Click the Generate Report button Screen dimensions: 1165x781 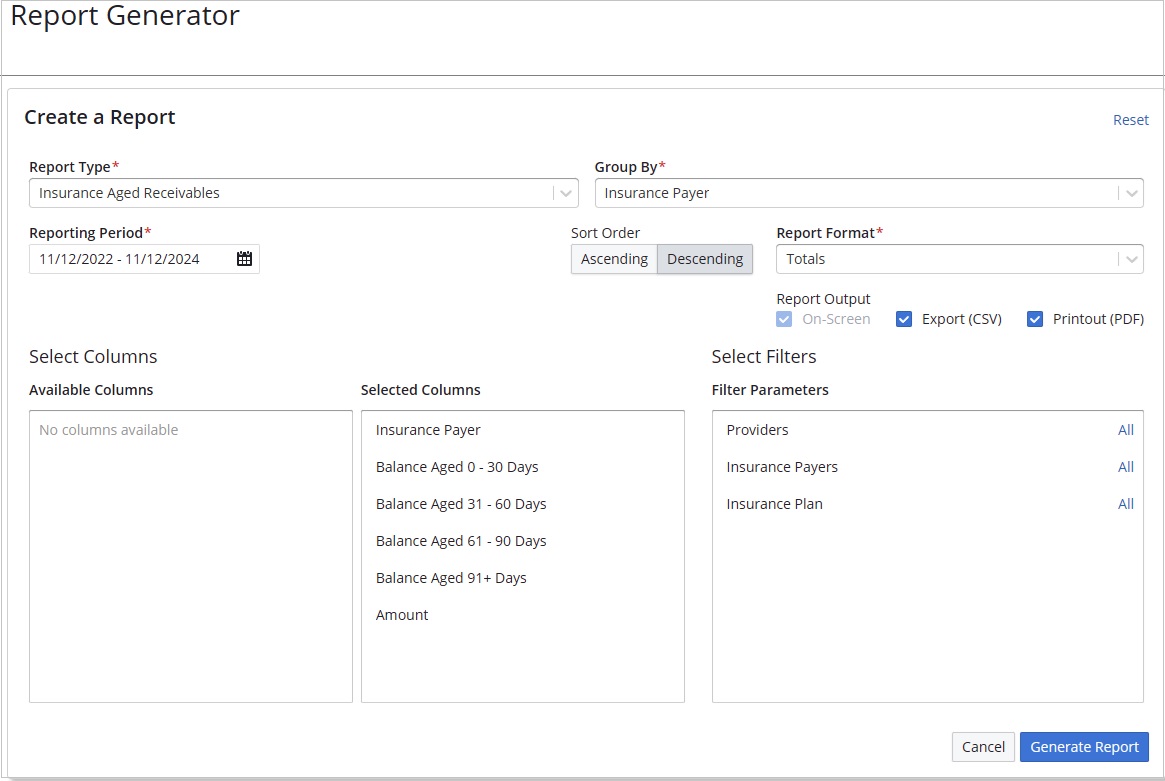(1084, 747)
